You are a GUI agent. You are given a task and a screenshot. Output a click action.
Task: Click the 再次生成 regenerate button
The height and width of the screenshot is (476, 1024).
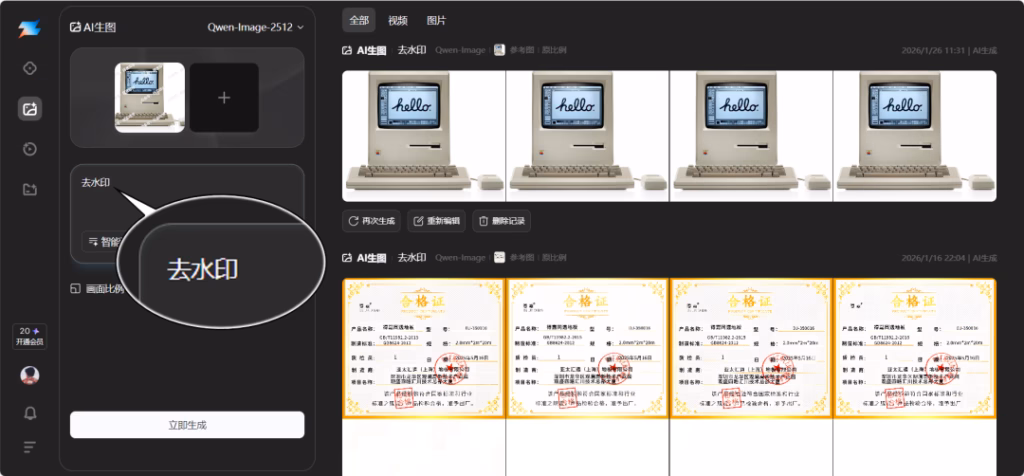(x=371, y=221)
